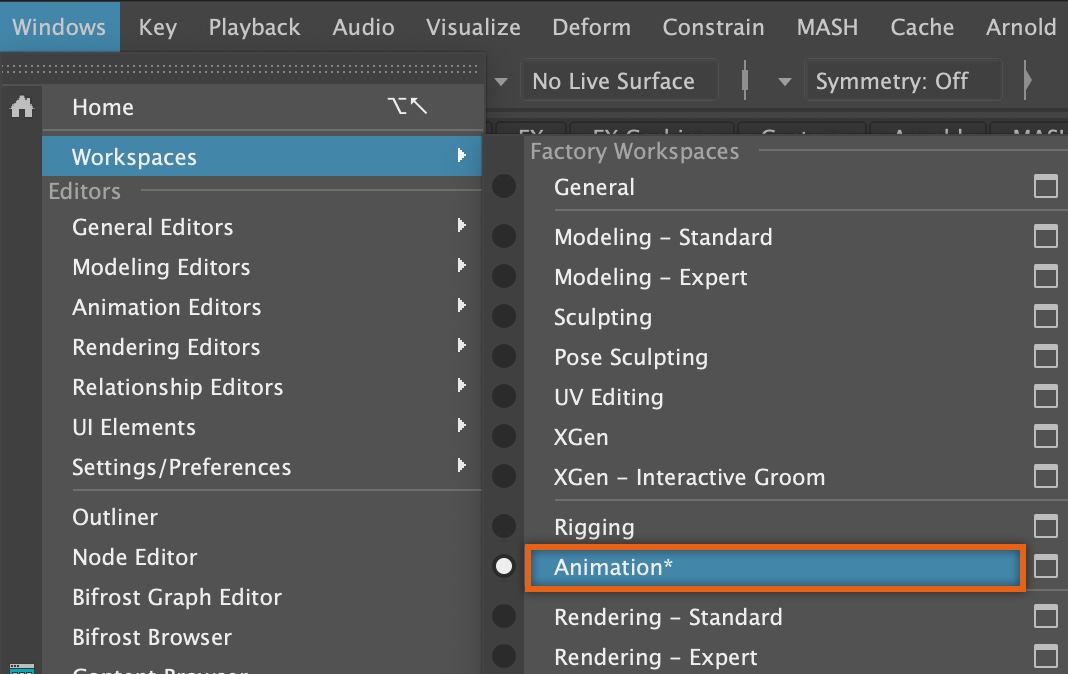Select radio button for Rigging

[x=504, y=526]
